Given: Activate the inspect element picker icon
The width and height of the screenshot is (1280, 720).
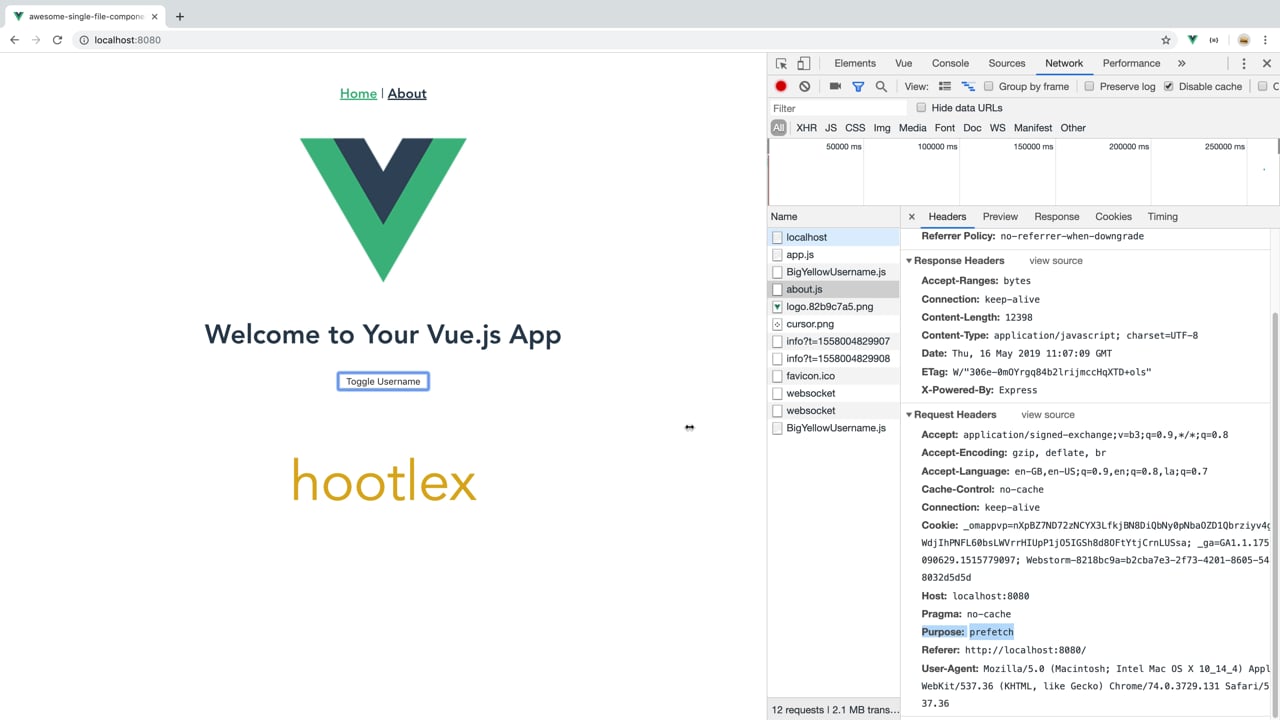Looking at the screenshot, I should (x=781, y=63).
